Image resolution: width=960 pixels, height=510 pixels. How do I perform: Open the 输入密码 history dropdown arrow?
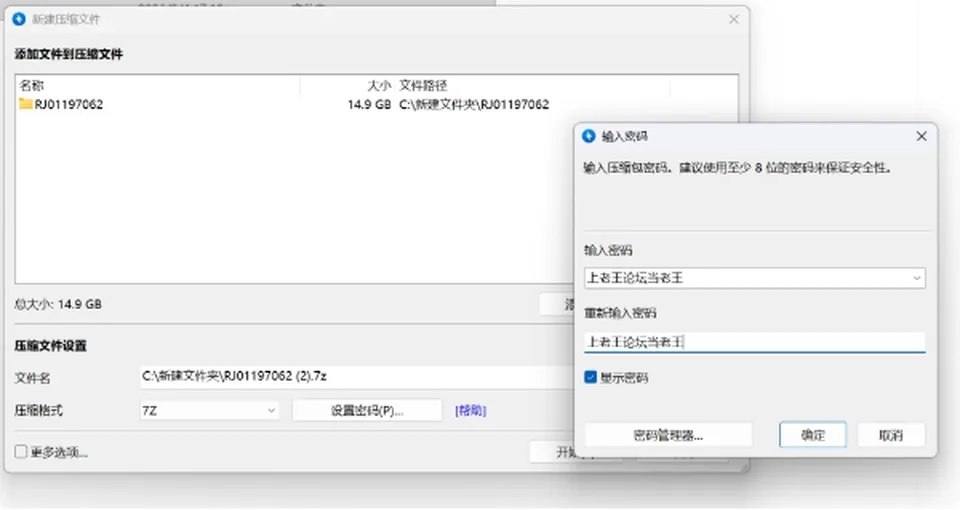917,278
